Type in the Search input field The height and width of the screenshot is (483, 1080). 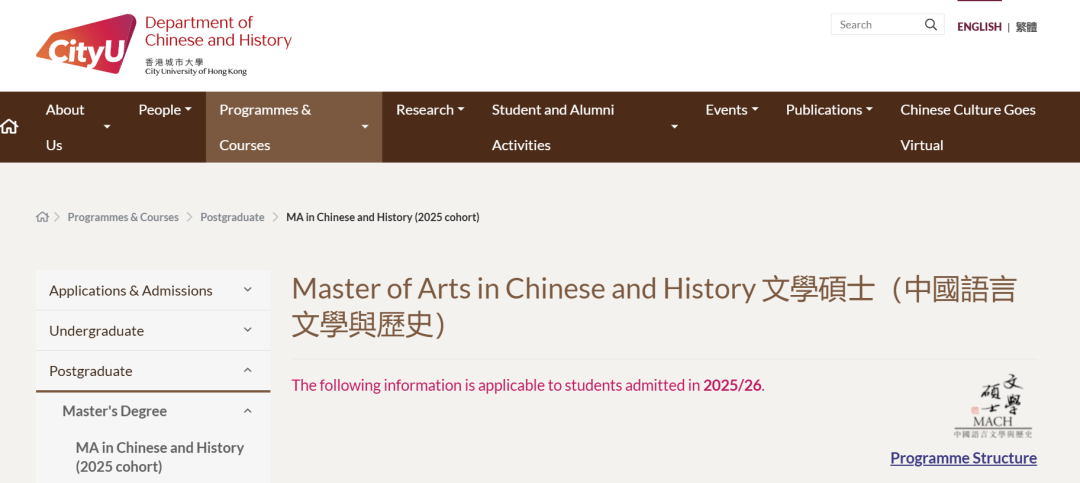click(x=875, y=25)
